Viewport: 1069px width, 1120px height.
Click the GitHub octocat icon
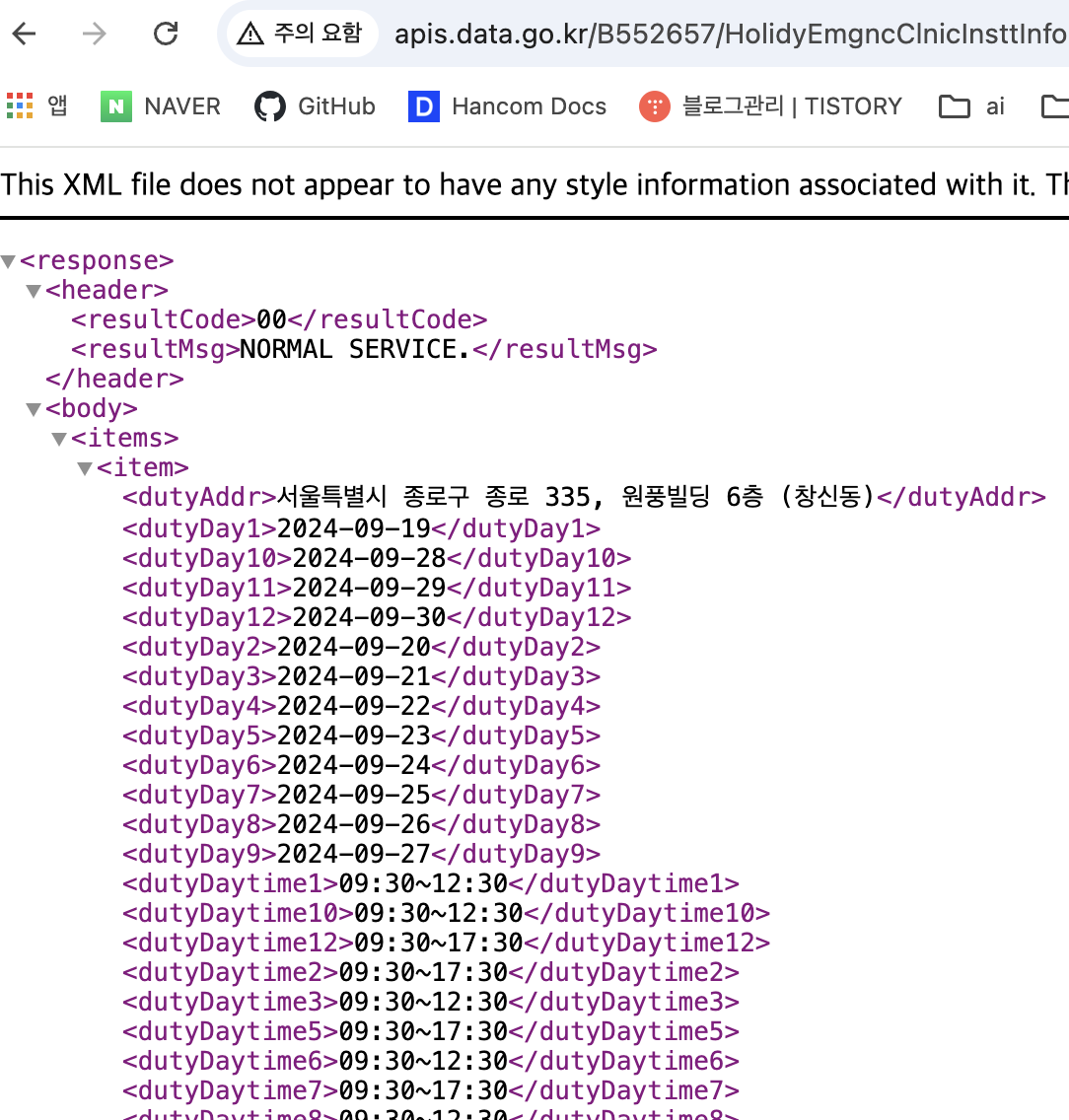coord(270,106)
